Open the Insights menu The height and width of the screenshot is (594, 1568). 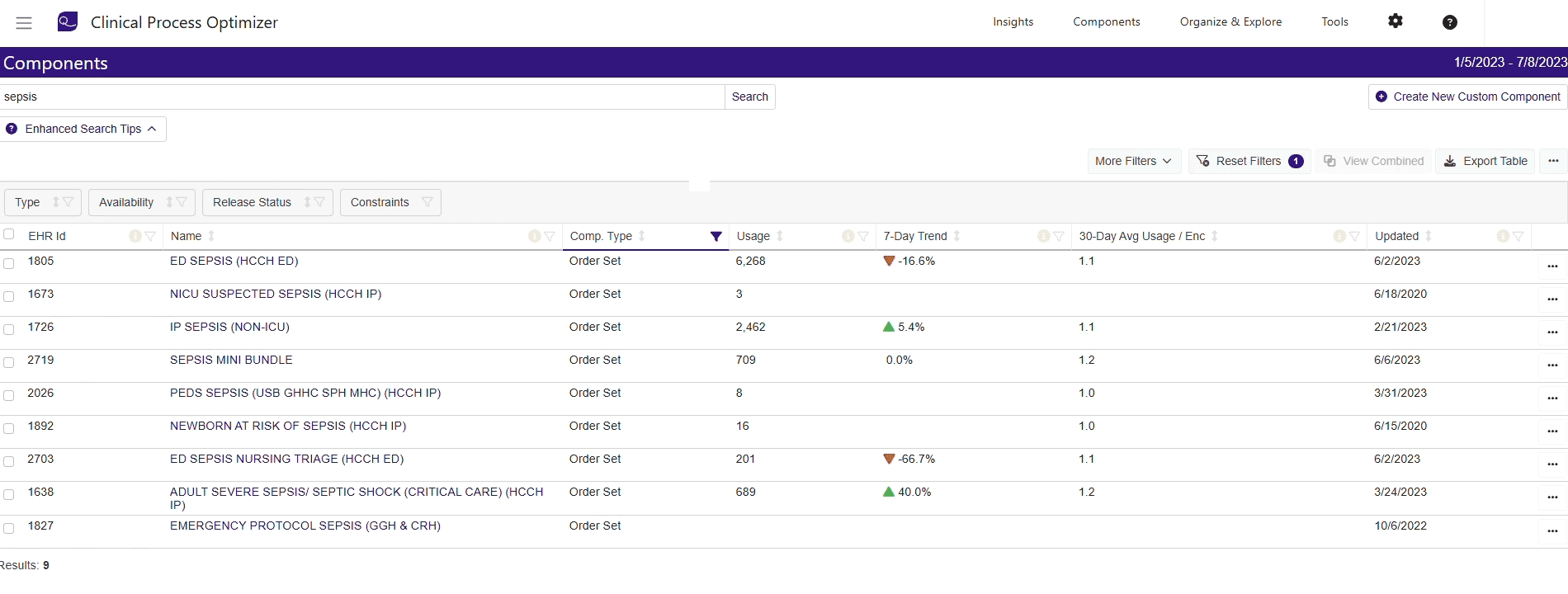click(1013, 22)
